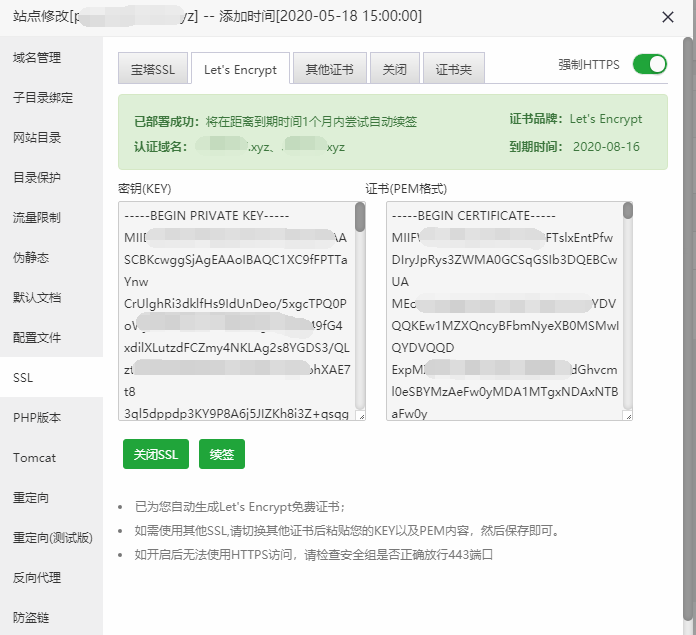696x635 pixels.
Task: Select PHP版本 in the sidebar
Action: pos(37,418)
